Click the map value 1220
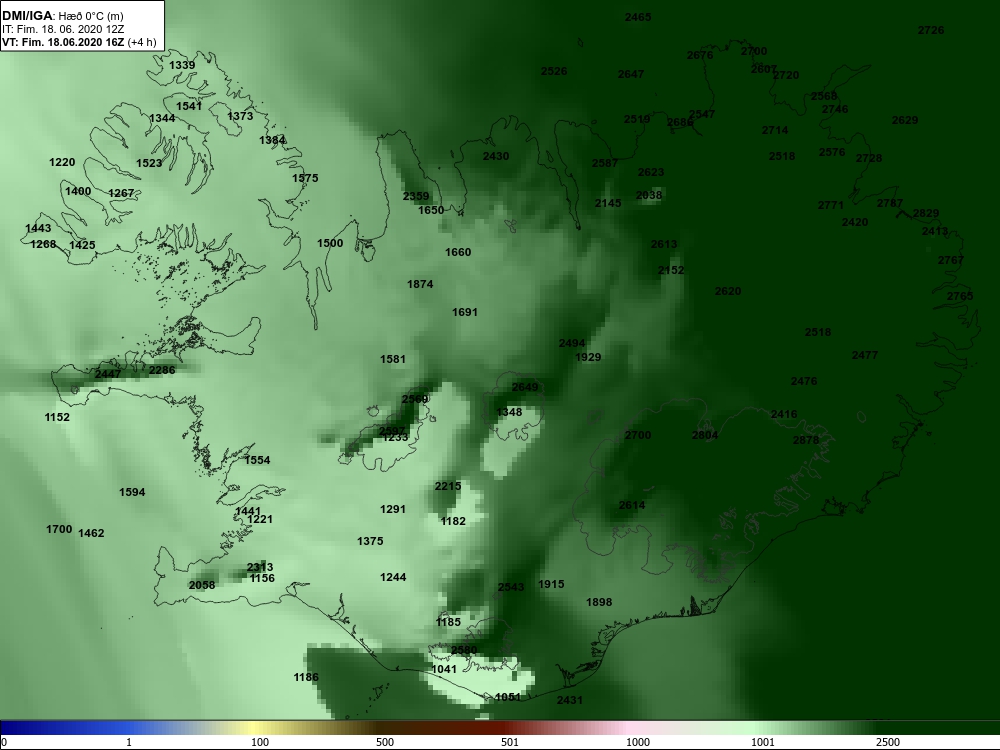The height and width of the screenshot is (750, 1000). (x=62, y=162)
